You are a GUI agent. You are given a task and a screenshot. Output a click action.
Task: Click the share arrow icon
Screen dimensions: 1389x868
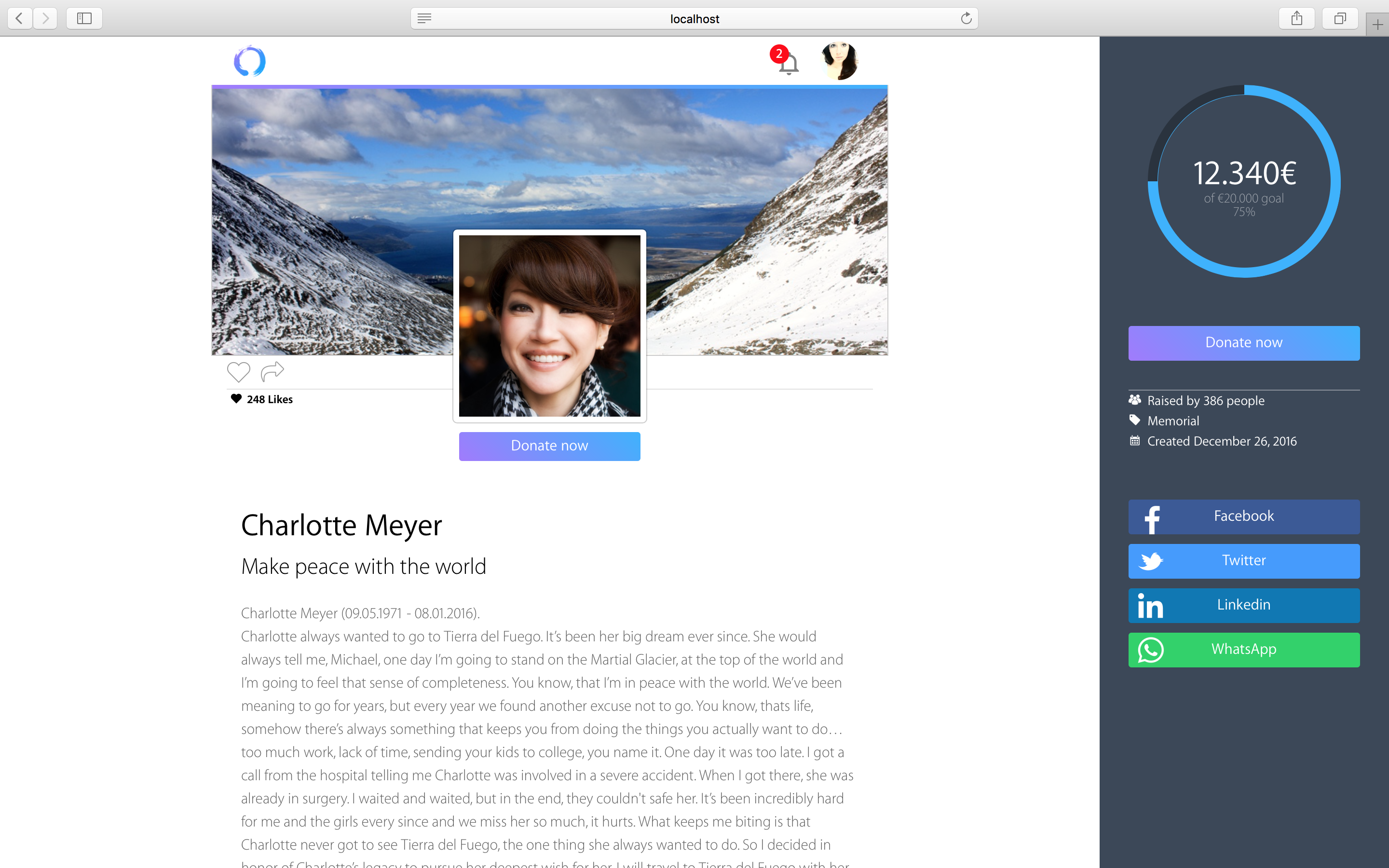(x=272, y=371)
